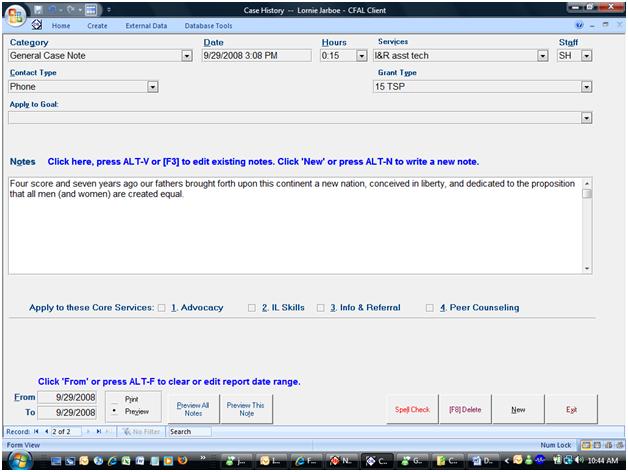This screenshot has height=472, width=628.
Task: Launch Word from quick launch
Action: pyautogui.click(x=140, y=461)
